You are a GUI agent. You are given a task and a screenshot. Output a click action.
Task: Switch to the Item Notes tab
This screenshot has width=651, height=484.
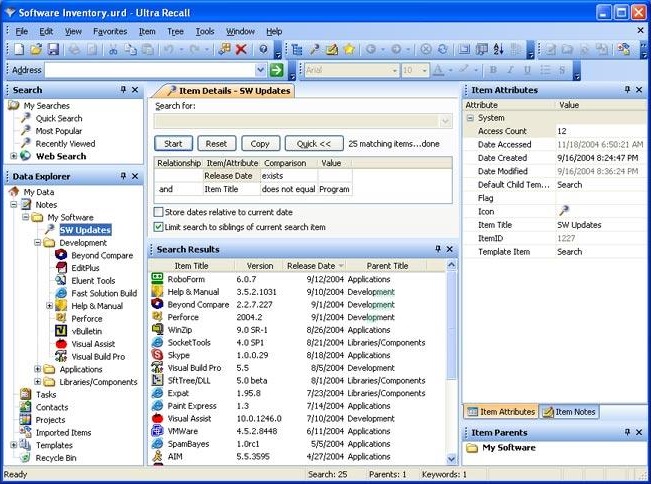click(569, 412)
